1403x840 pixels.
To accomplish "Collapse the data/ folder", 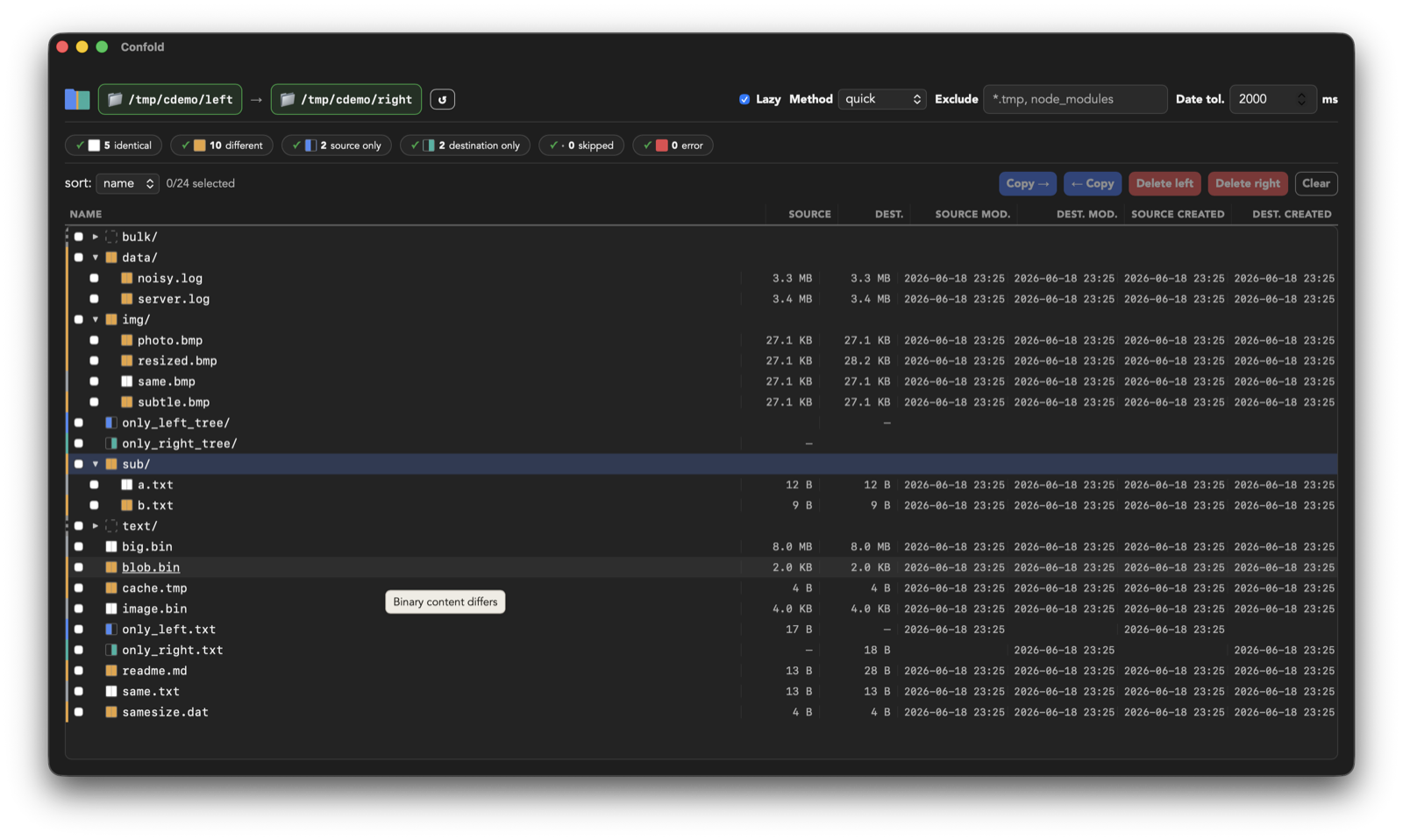I will click(x=96, y=258).
